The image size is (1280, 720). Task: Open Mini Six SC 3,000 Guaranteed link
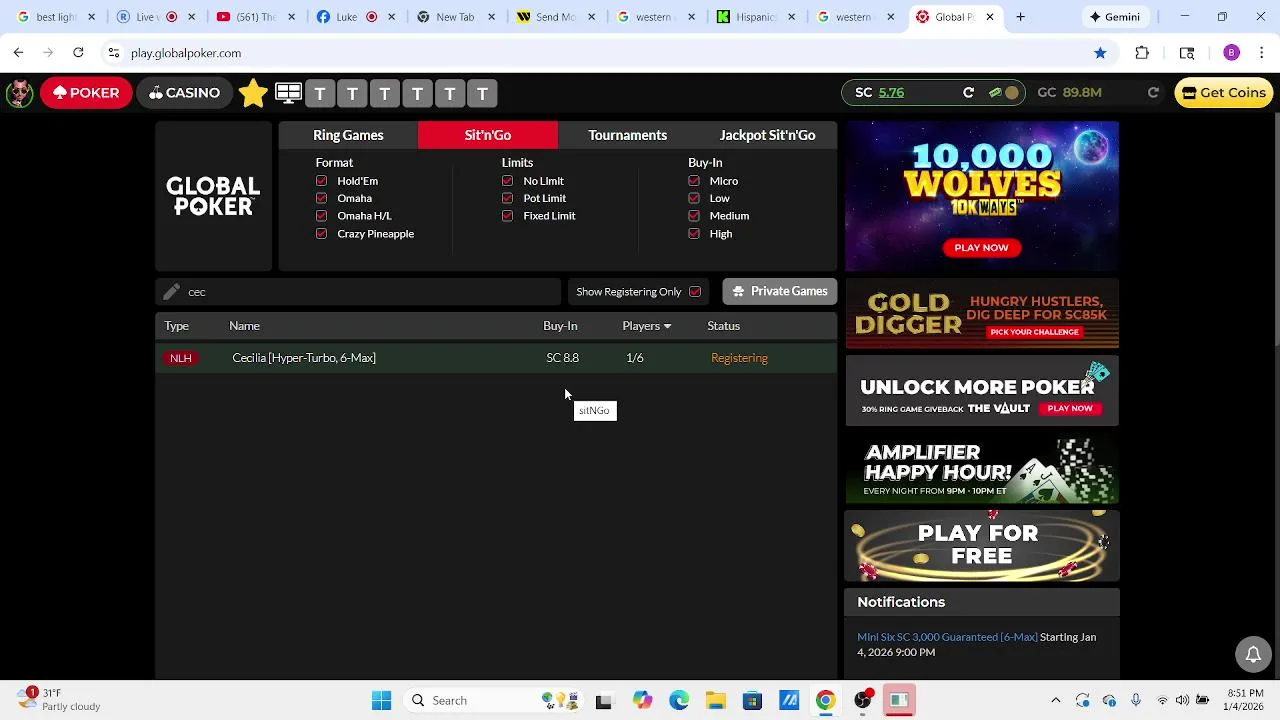pyautogui.click(x=947, y=637)
